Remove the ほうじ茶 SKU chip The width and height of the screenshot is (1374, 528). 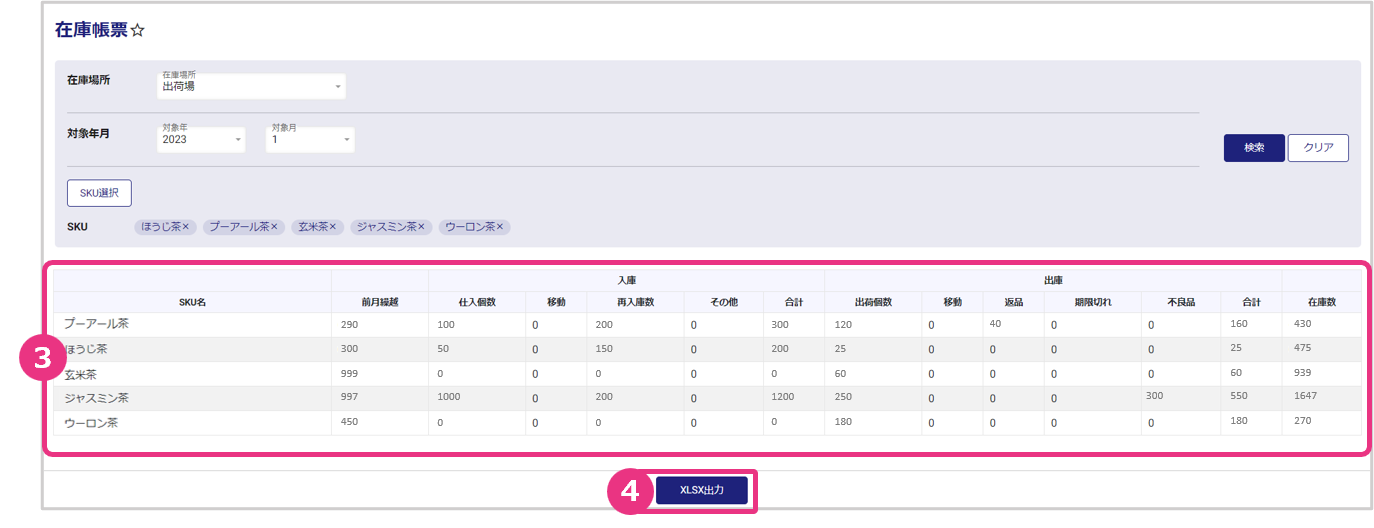click(186, 227)
